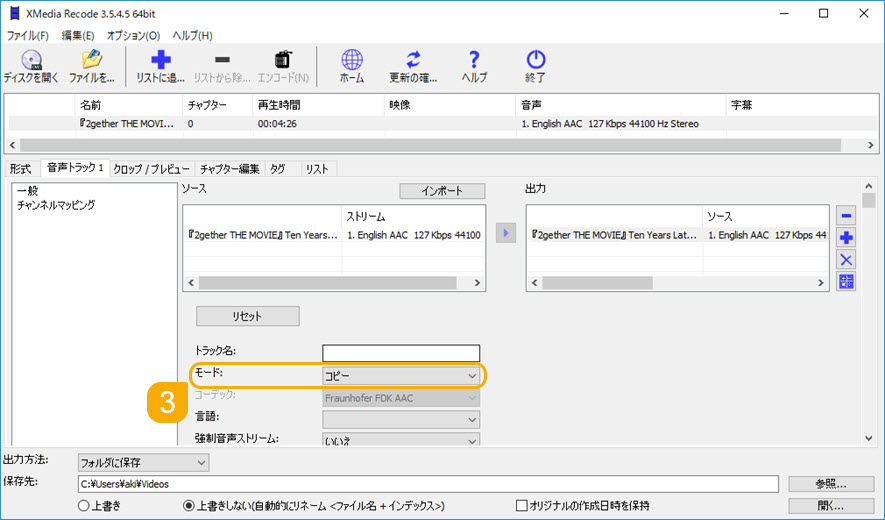The width and height of the screenshot is (885, 520).
Task: Click the 開く... button
Action: click(x=831, y=505)
